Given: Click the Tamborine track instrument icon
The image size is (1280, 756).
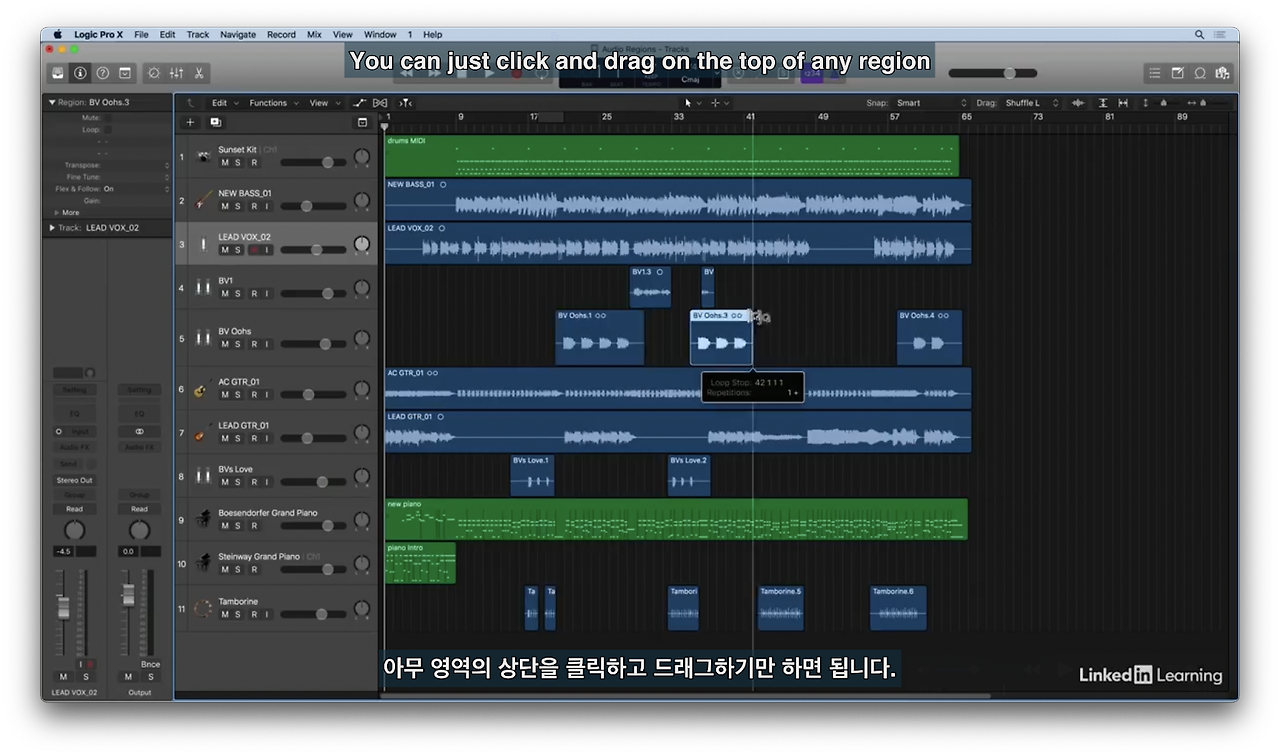Looking at the screenshot, I should (204, 608).
